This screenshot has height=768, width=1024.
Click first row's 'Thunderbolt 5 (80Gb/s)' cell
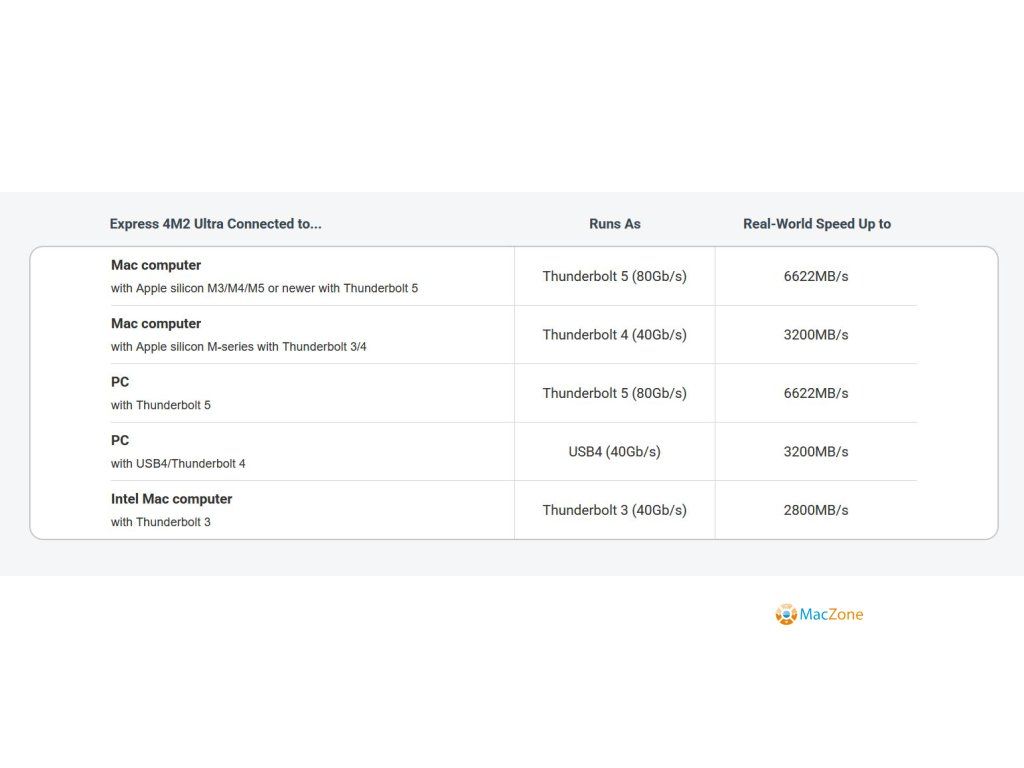coord(614,276)
